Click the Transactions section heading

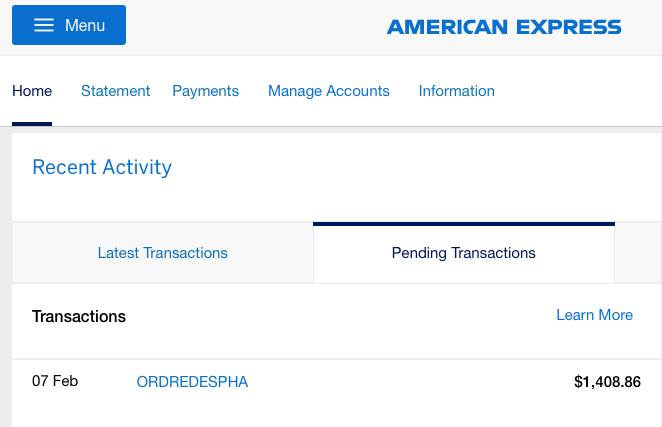click(79, 316)
